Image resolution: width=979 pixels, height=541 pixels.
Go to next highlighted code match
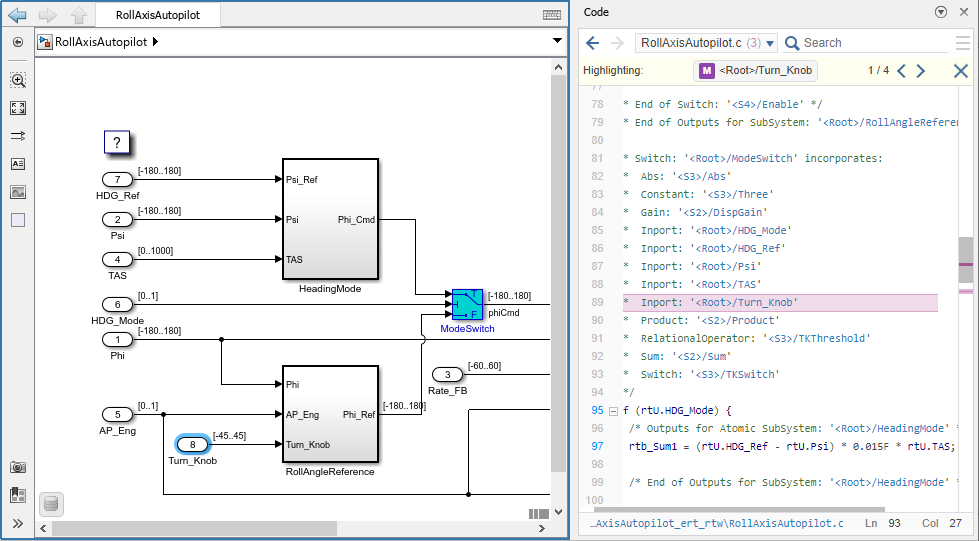click(x=921, y=71)
